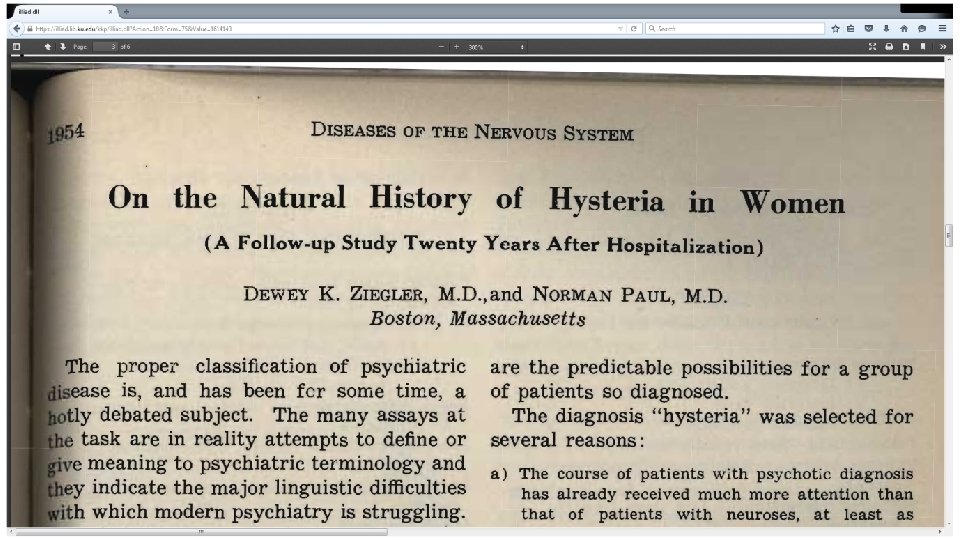Go back in the browser

[x=17, y=28]
